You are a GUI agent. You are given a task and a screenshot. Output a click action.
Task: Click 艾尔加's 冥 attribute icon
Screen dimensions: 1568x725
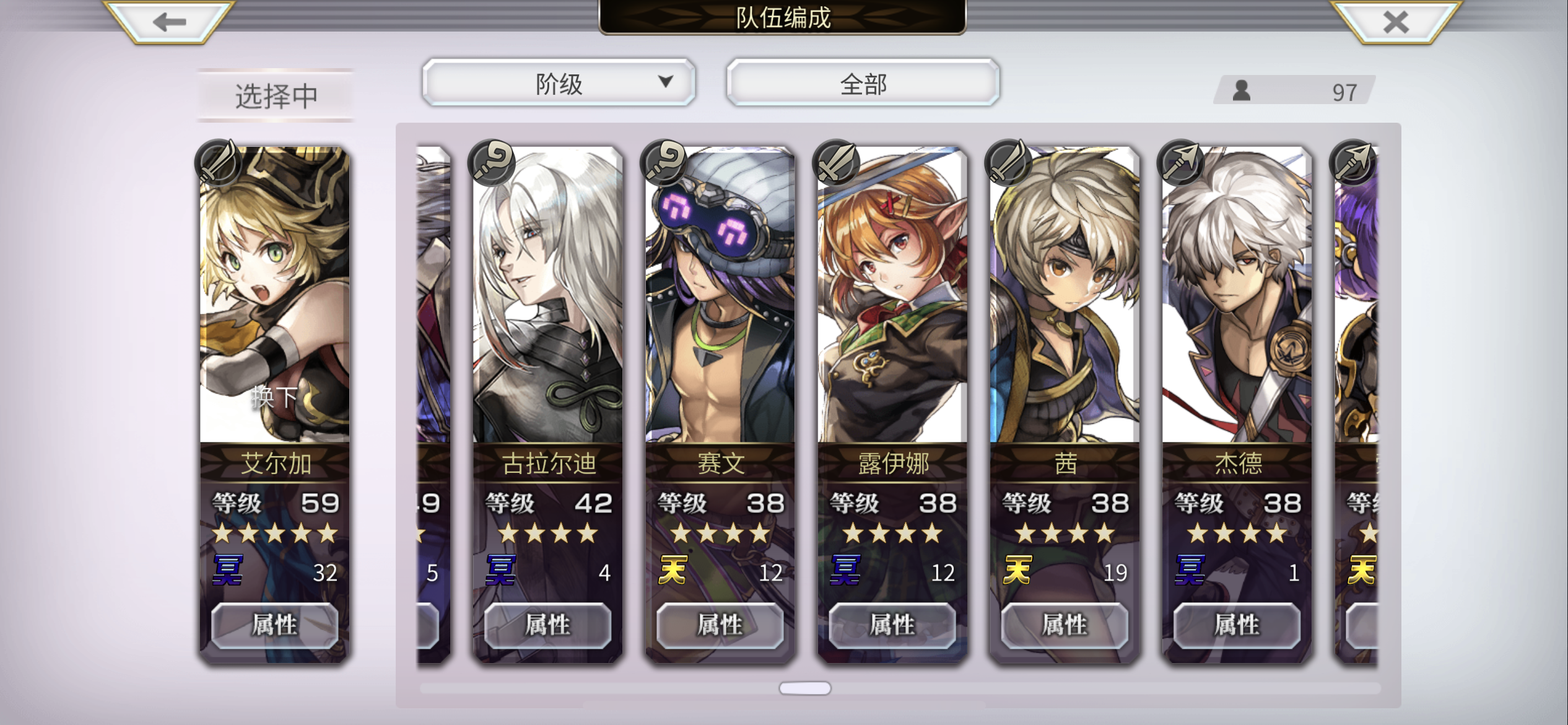(x=227, y=570)
